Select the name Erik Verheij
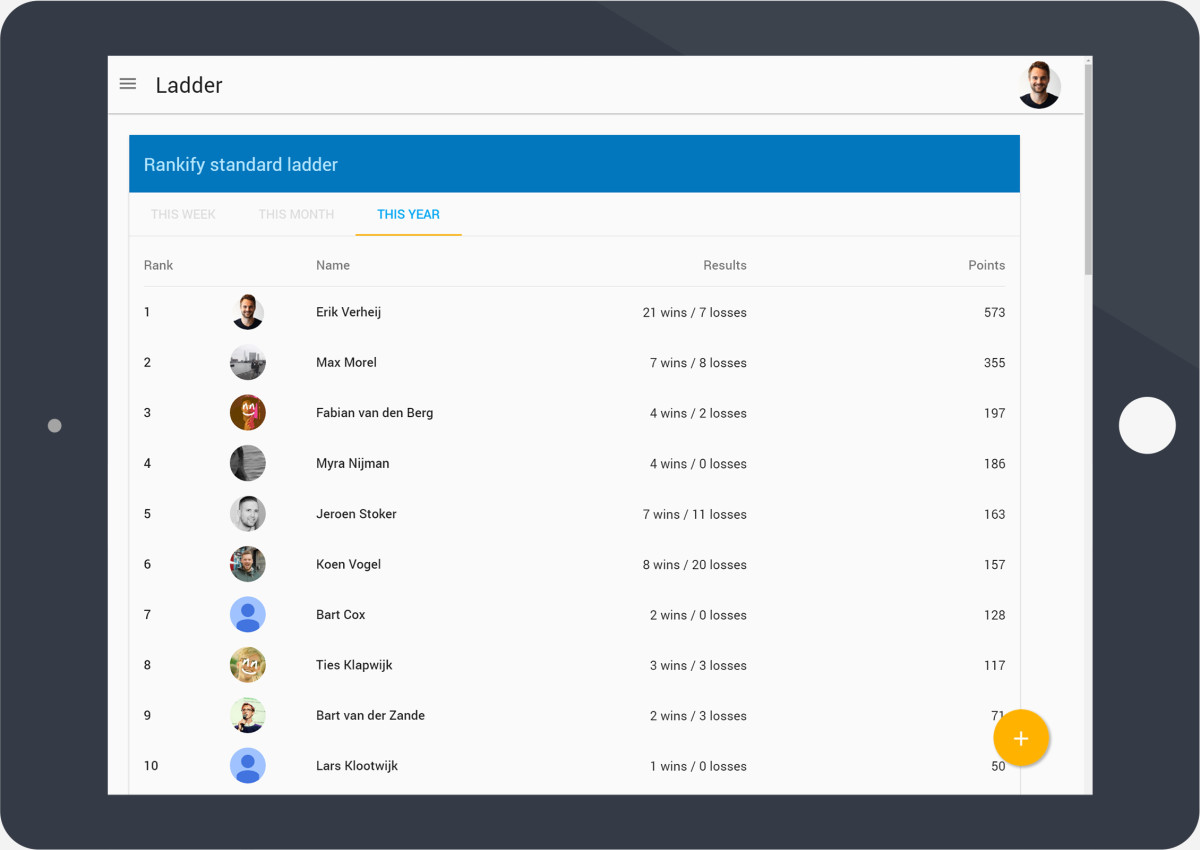The height and width of the screenshot is (850, 1200). pos(348,312)
